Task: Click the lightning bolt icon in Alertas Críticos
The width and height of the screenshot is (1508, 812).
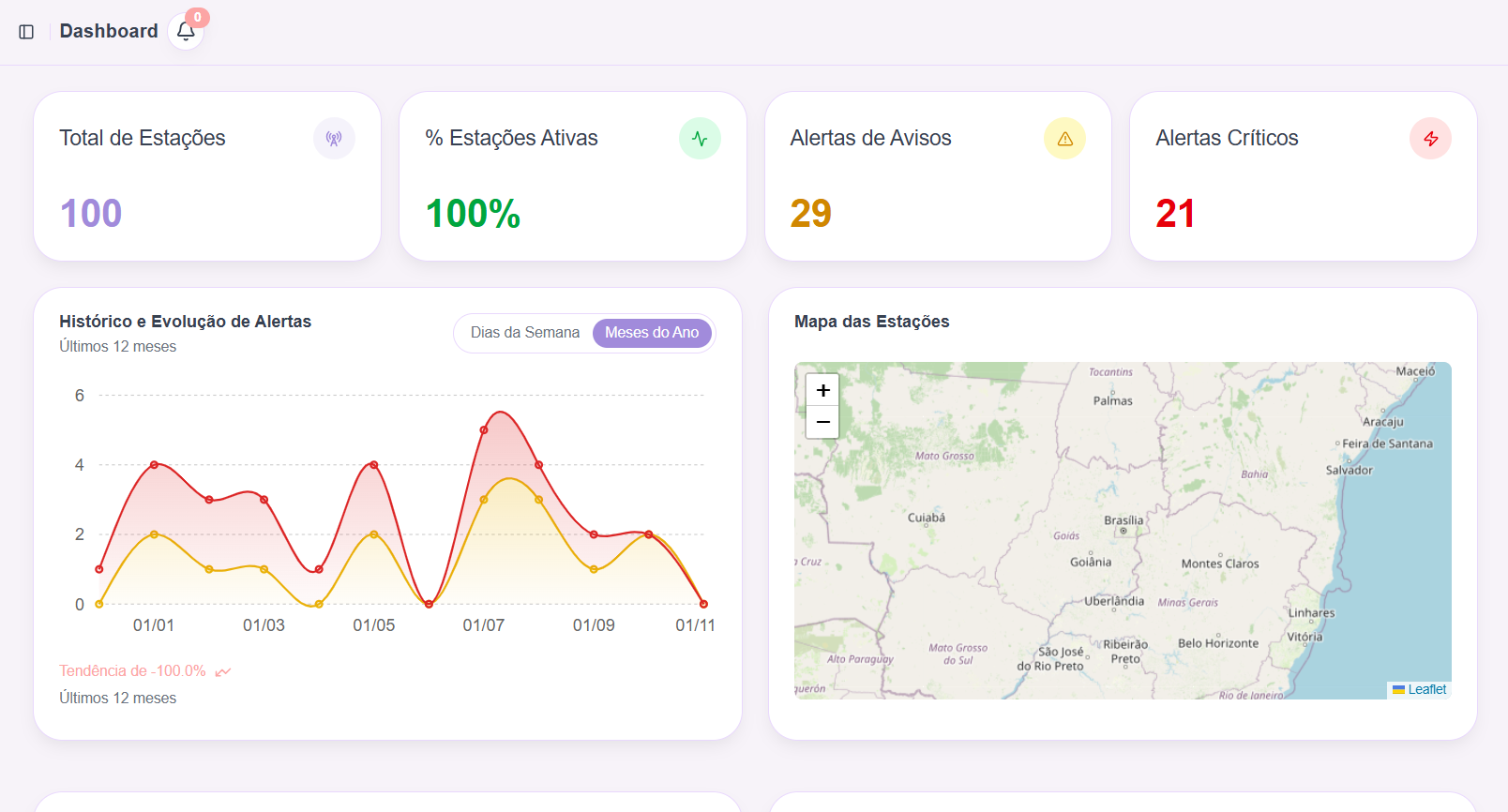Action: coord(1430,139)
